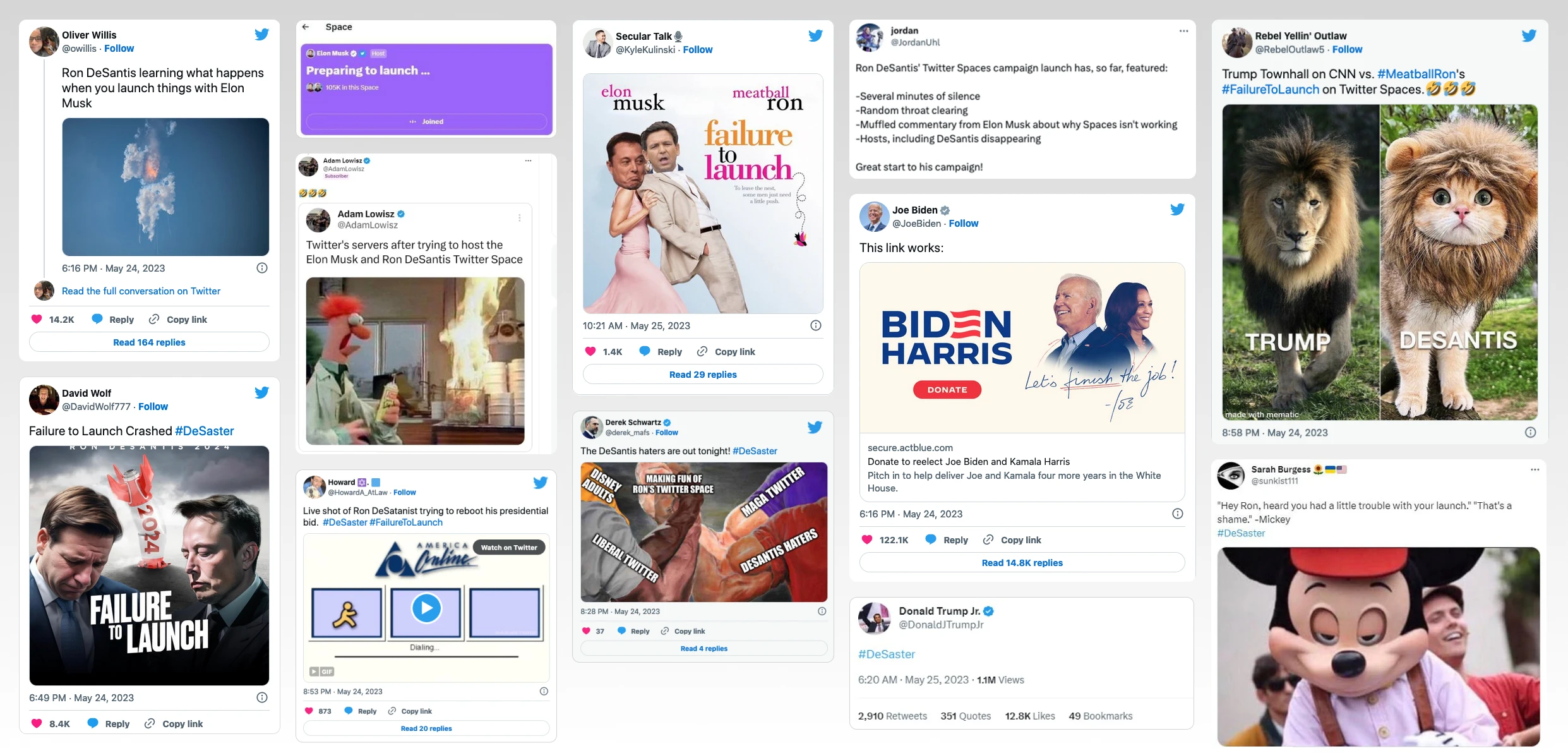Click Copy link on Oliver Willis tweet
This screenshot has width=1568, height=753.
(x=178, y=319)
